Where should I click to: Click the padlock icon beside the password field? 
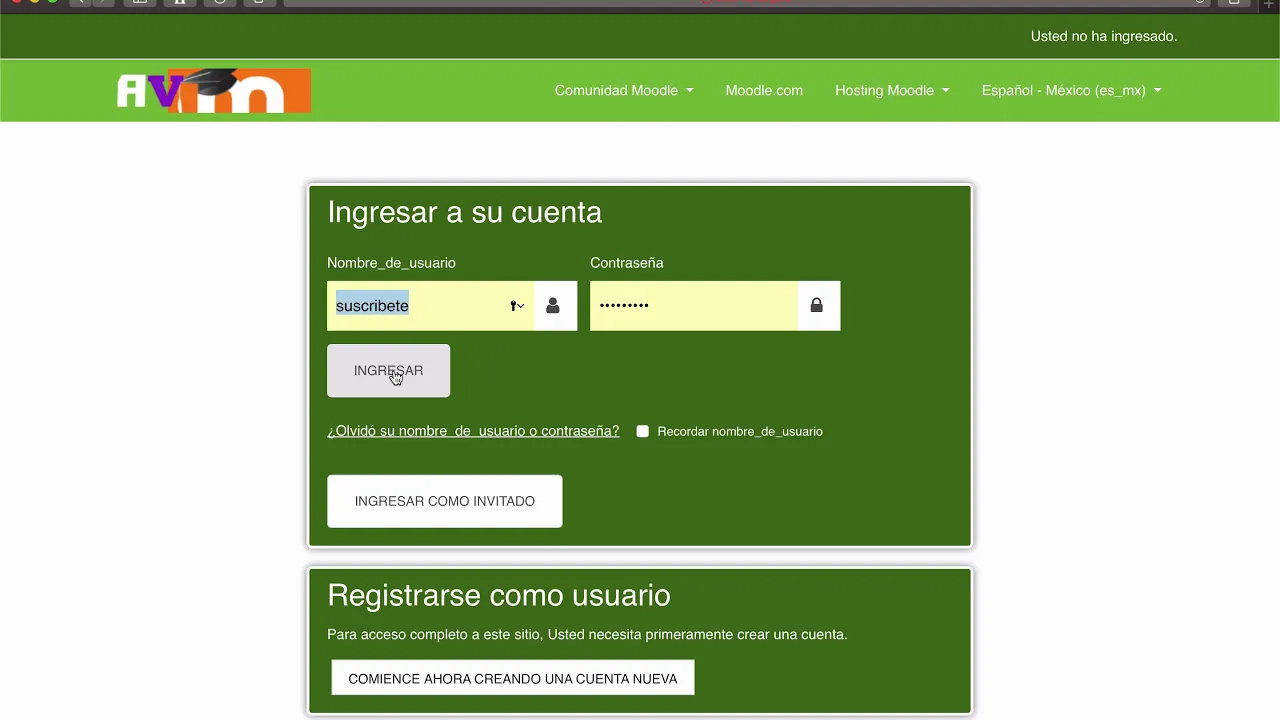817,306
